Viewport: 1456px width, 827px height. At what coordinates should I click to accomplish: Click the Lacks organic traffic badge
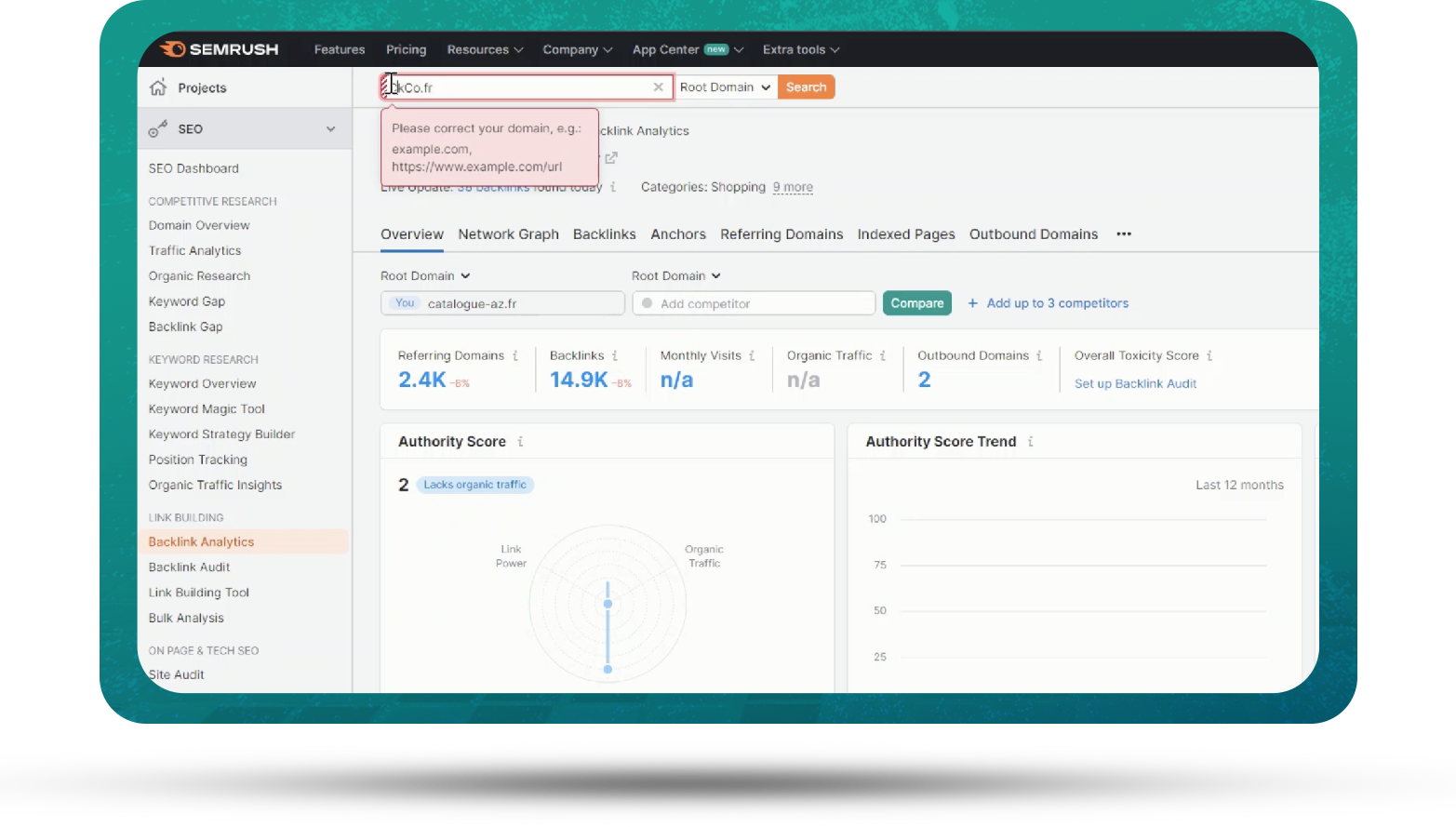[475, 485]
